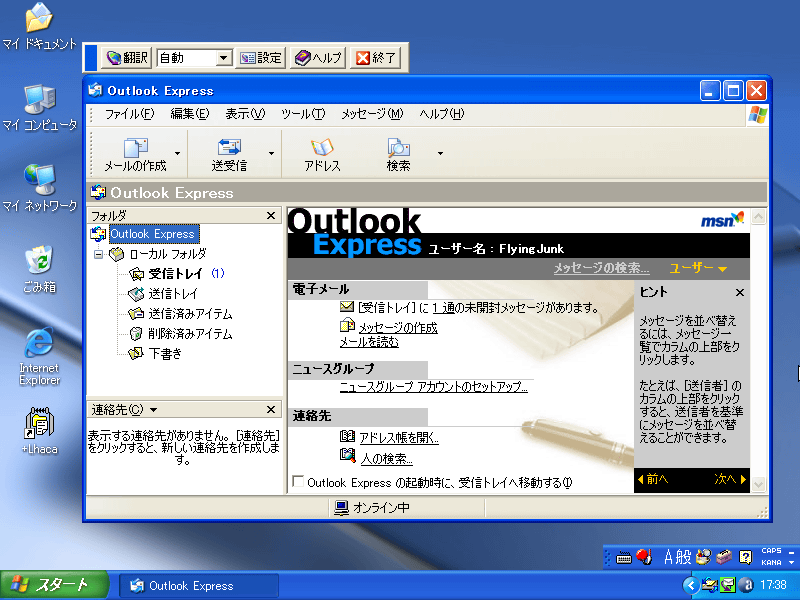Open the ごみ箱 recycle bin icon
The height and width of the screenshot is (600, 800).
pos(39,269)
